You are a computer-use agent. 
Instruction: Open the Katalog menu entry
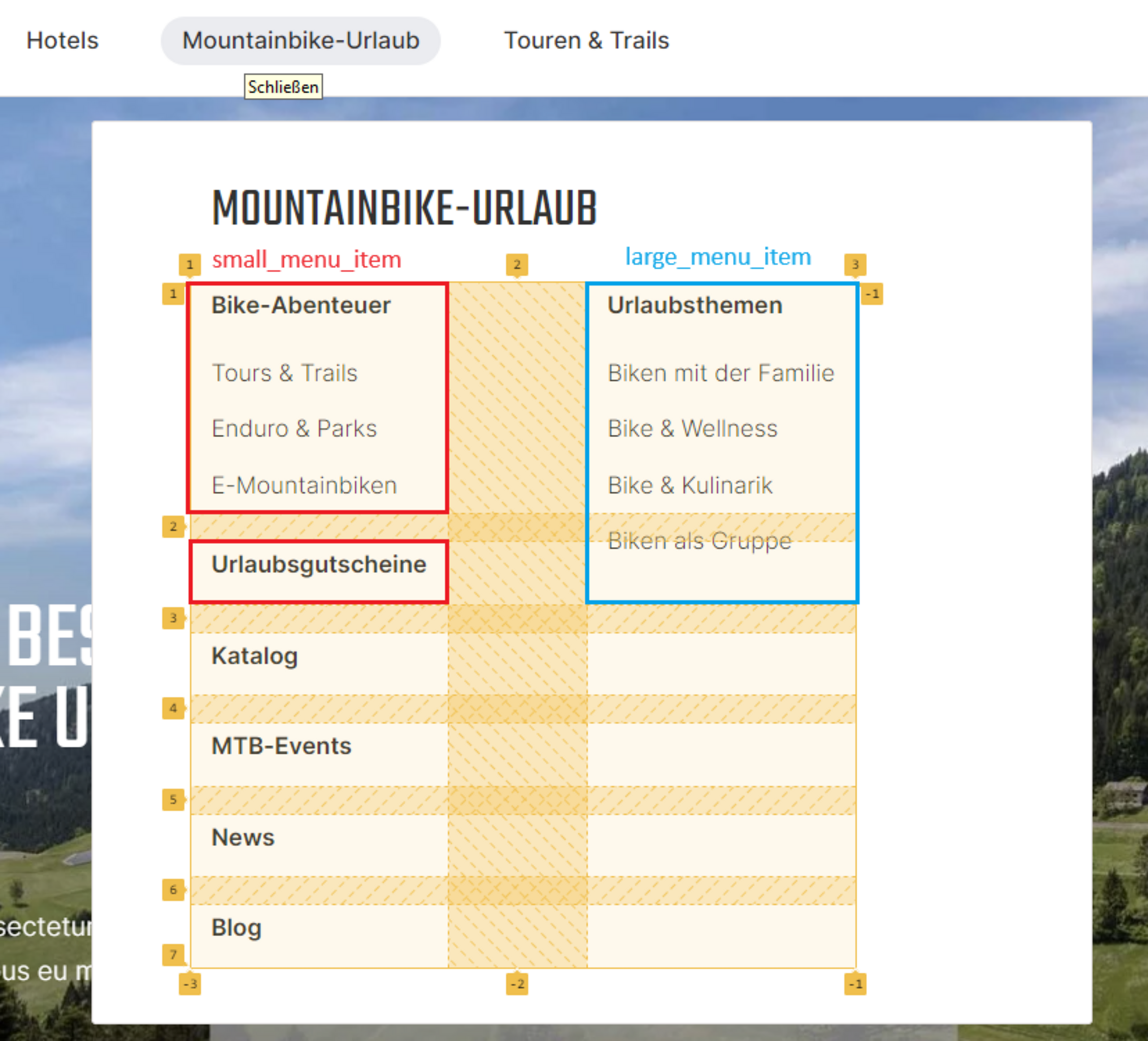click(255, 656)
